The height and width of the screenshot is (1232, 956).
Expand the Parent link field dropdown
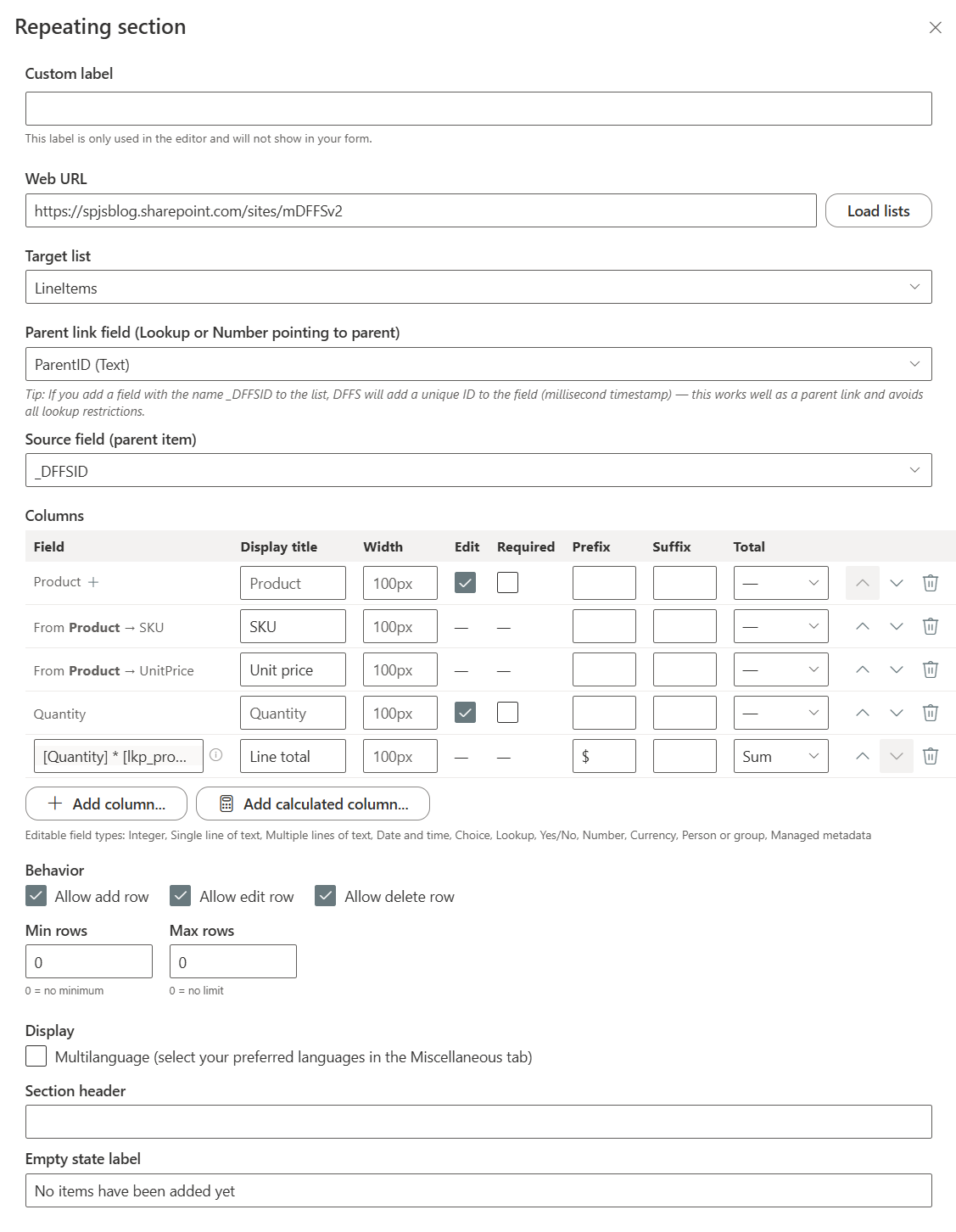(478, 364)
